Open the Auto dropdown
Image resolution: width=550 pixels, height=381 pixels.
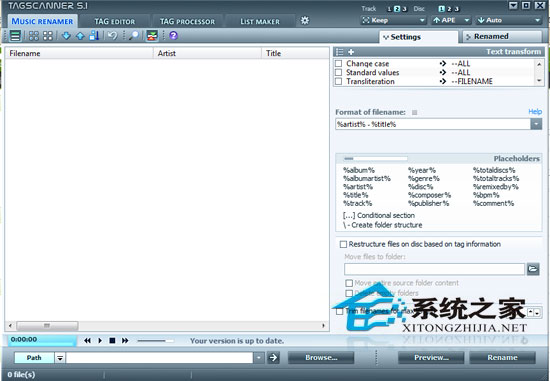(509, 20)
